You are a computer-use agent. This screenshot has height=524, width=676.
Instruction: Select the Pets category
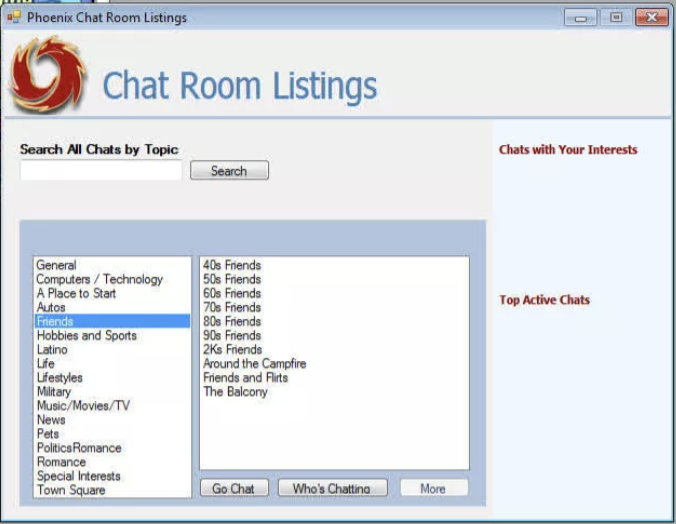coord(112,433)
